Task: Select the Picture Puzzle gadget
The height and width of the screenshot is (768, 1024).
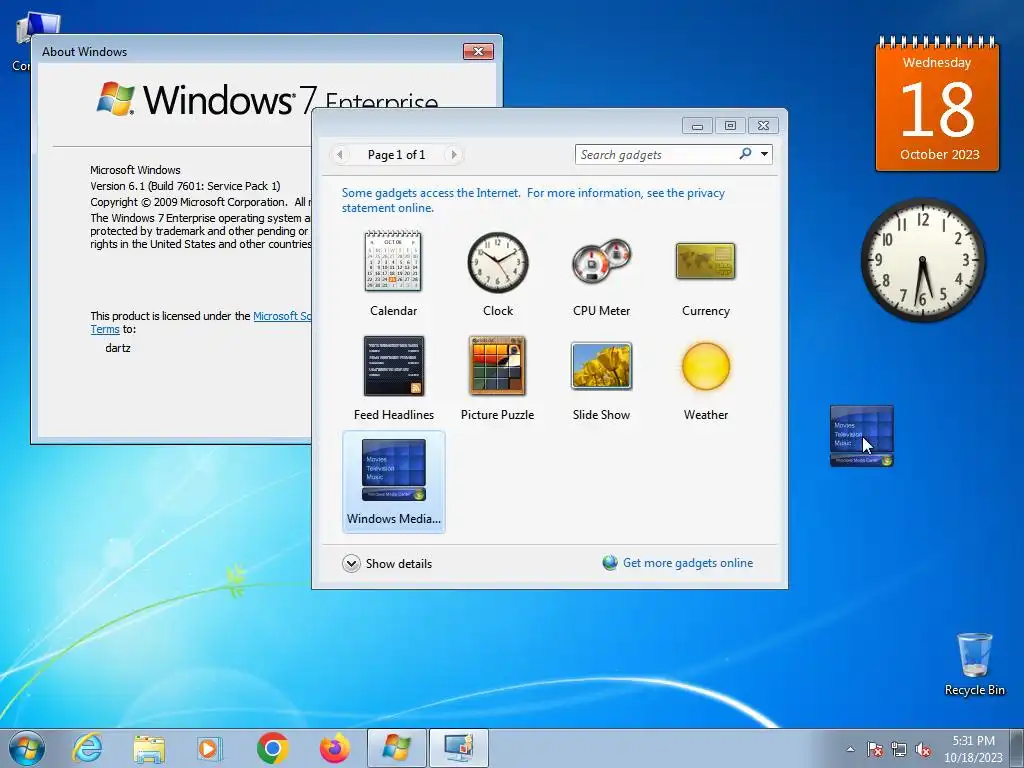Action: 498,366
